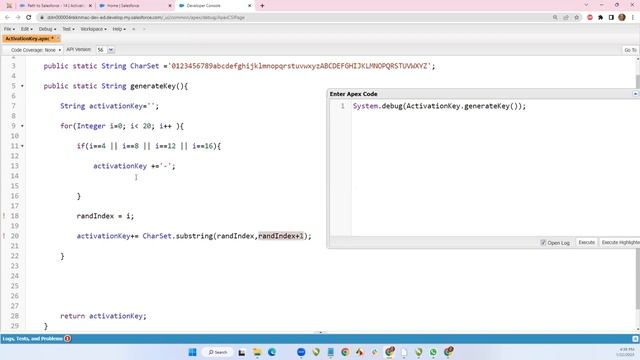Open the Extensions puzzle piece menu

(600, 18)
